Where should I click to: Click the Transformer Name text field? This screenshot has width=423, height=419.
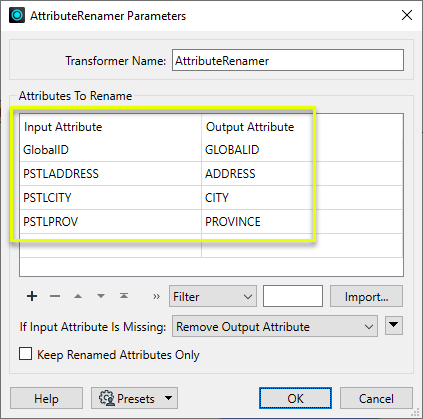[x=288, y=60]
